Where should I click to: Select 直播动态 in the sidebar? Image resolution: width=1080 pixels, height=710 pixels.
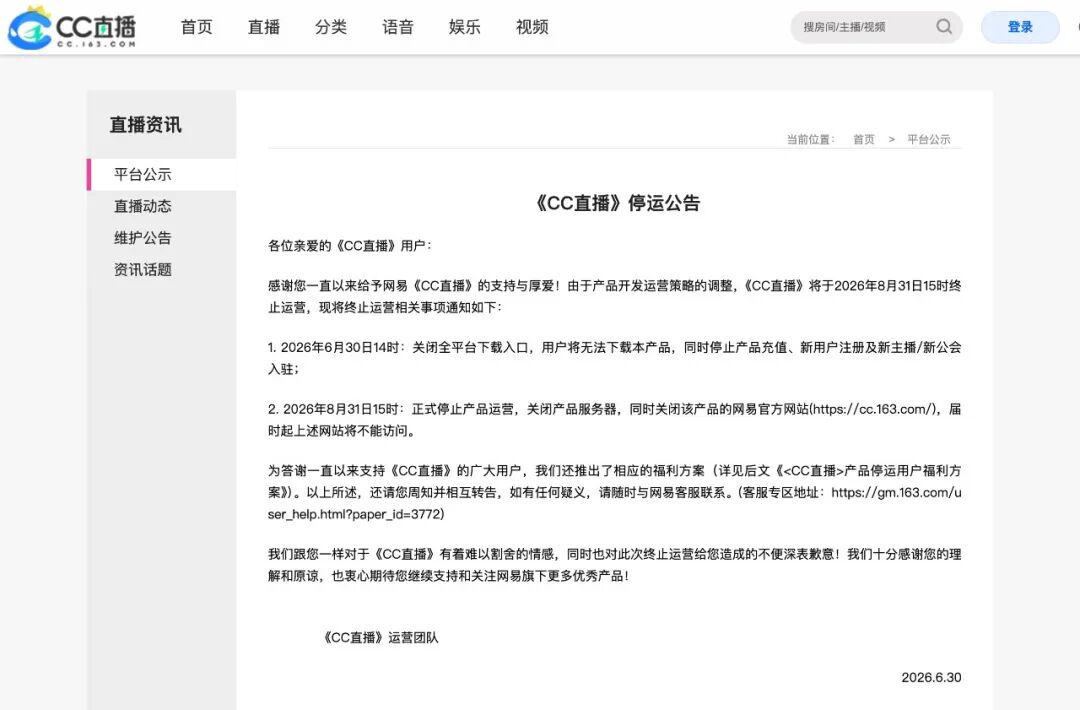click(143, 206)
